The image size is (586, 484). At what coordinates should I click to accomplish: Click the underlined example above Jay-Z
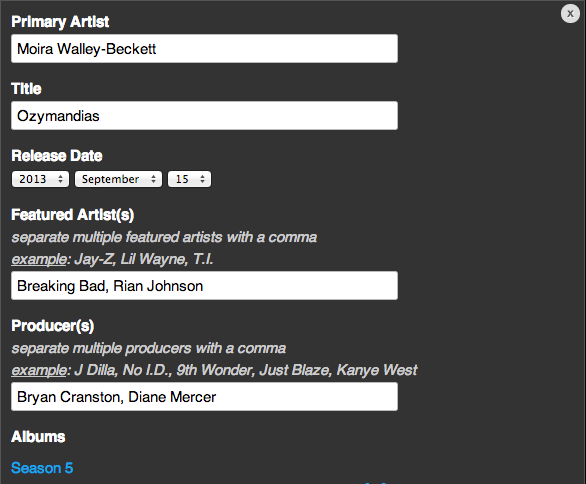click(x=39, y=259)
